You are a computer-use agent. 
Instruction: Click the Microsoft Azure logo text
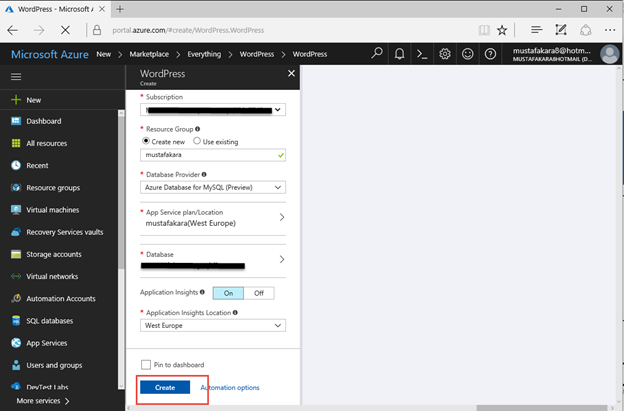[x=50, y=54]
